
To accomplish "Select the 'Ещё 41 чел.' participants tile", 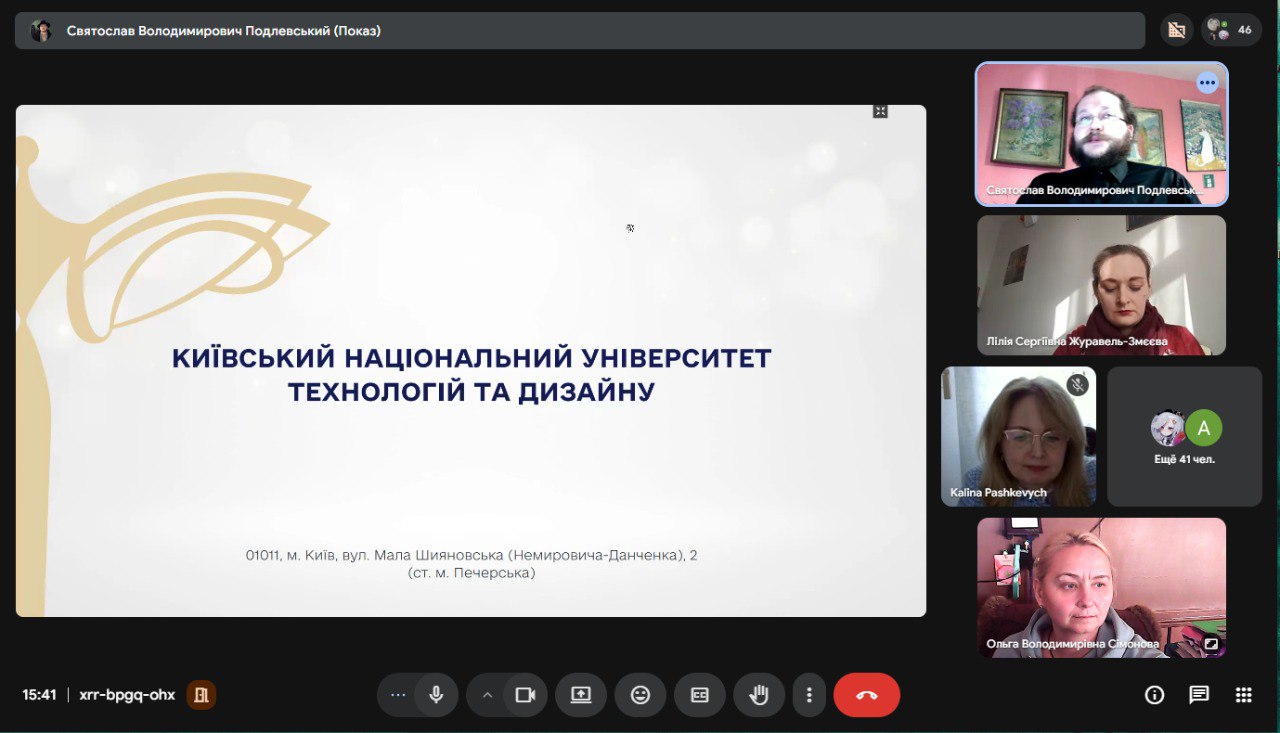I will (1184, 437).
